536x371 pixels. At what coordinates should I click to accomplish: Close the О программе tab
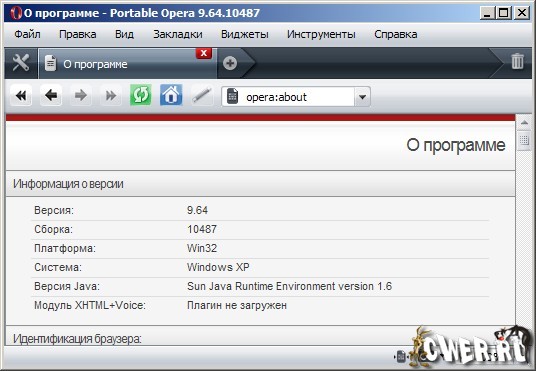(x=204, y=53)
